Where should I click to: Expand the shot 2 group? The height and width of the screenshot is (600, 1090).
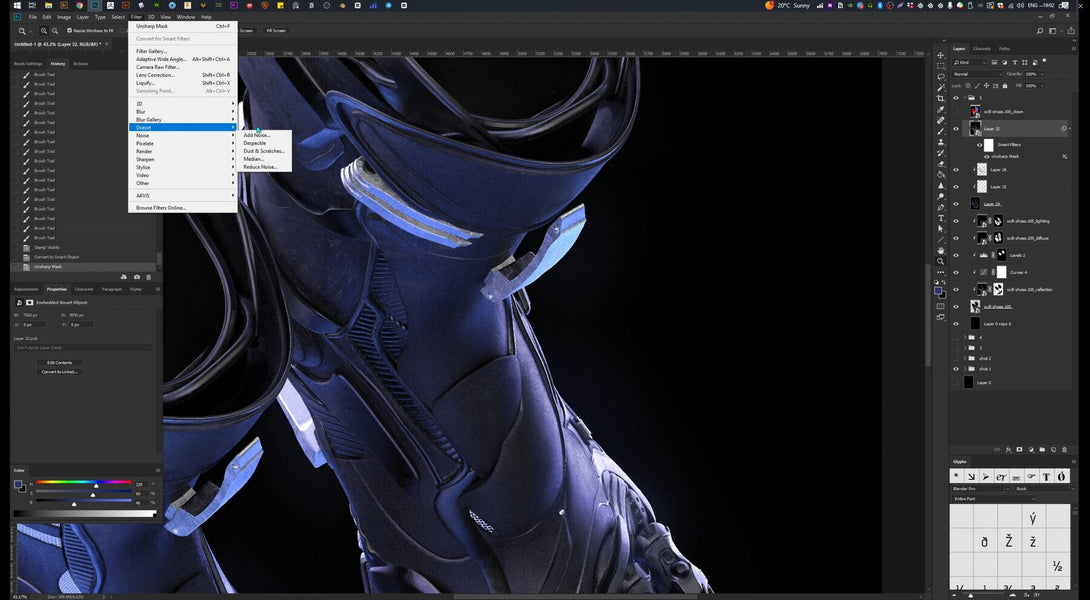963,358
